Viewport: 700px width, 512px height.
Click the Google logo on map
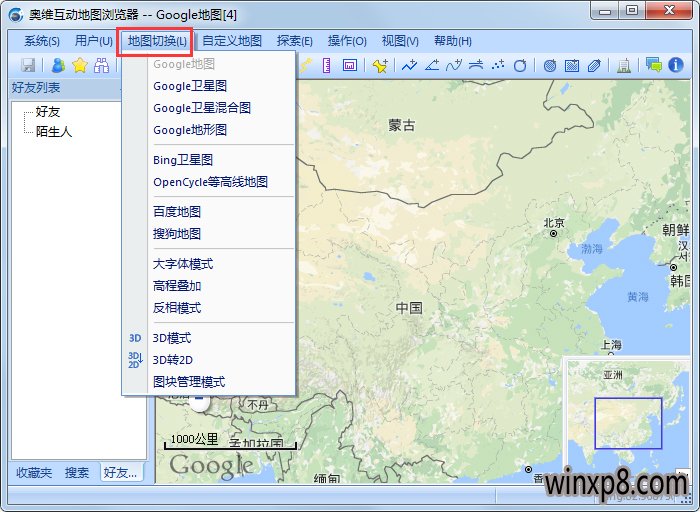211,466
